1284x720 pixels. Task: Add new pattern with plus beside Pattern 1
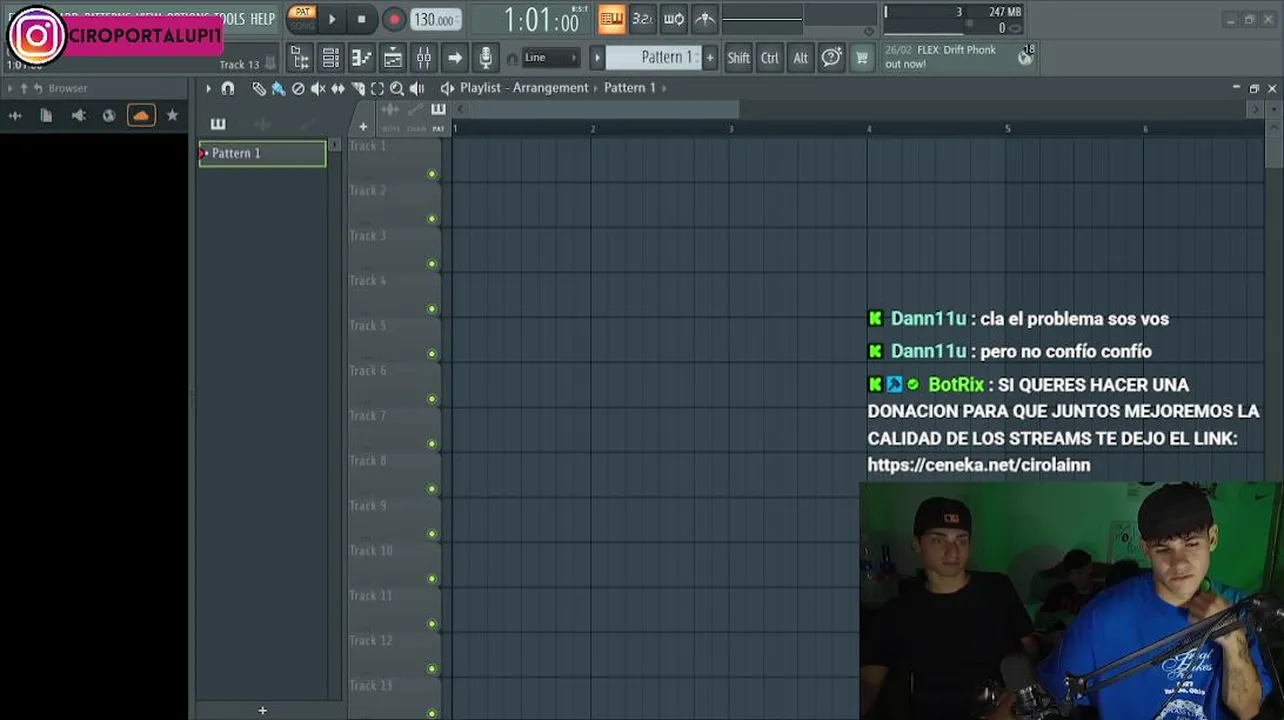click(710, 58)
